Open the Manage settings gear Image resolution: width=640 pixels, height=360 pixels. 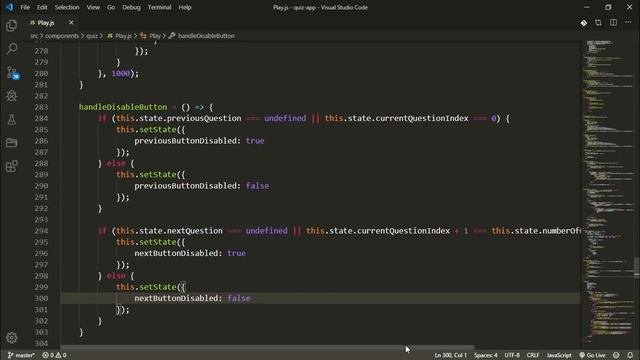(x=11, y=338)
